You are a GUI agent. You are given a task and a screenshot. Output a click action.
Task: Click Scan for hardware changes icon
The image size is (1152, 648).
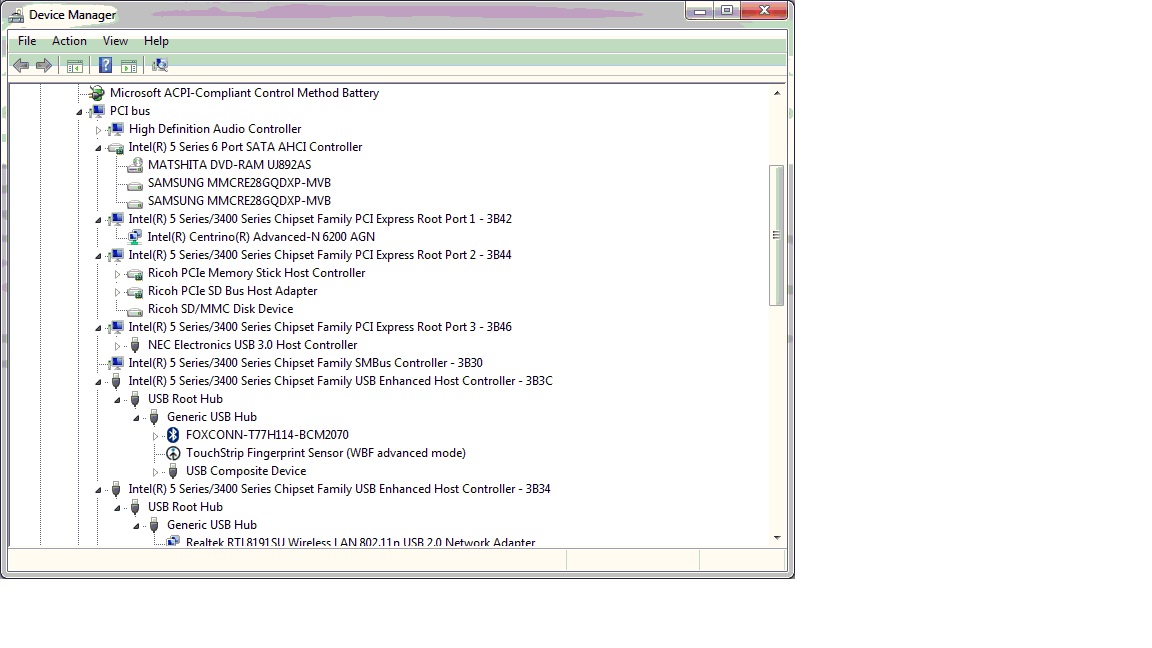coord(159,65)
